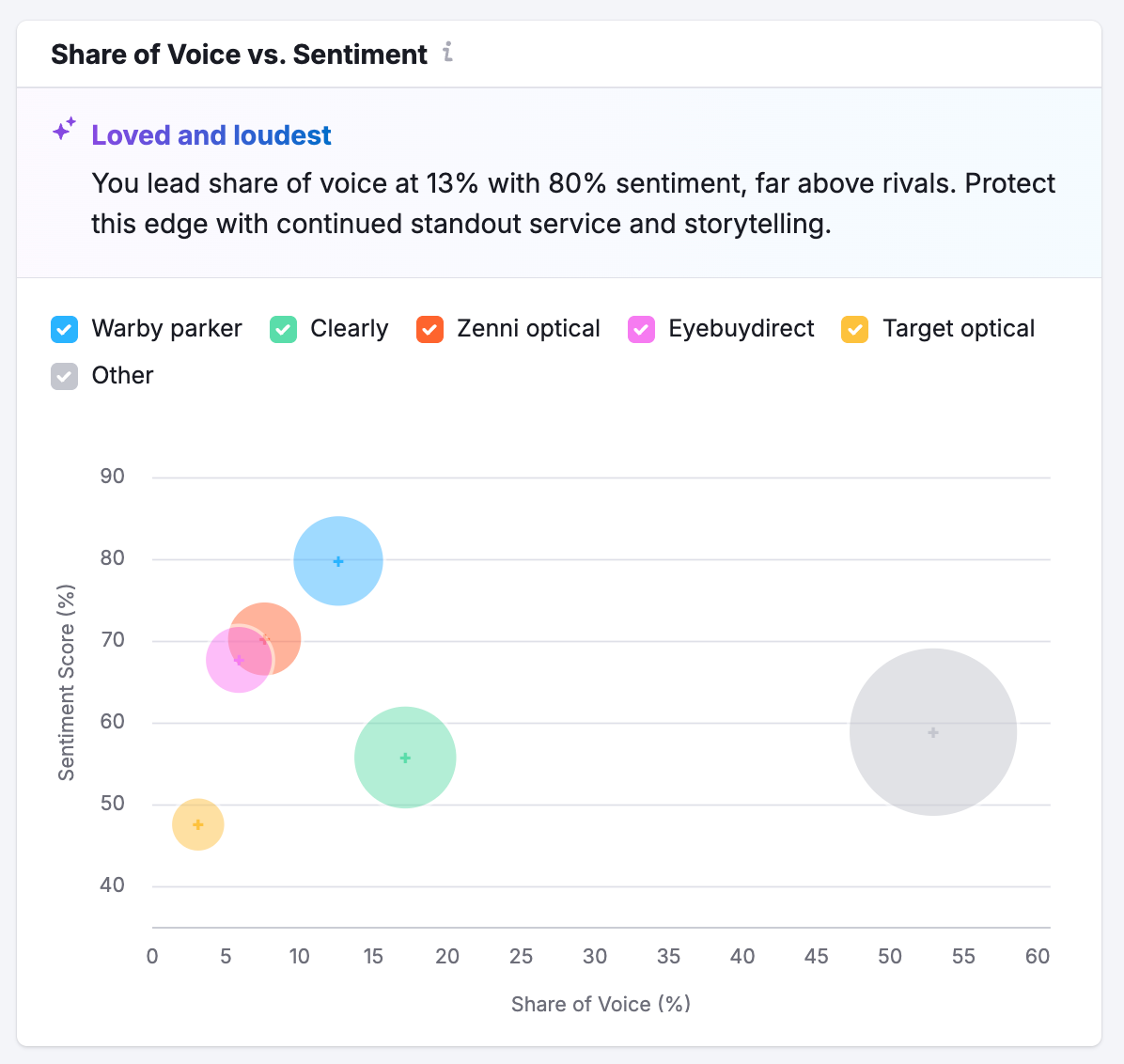Click the Loved and loudest heading
This screenshot has height=1064, width=1124.
point(211,135)
